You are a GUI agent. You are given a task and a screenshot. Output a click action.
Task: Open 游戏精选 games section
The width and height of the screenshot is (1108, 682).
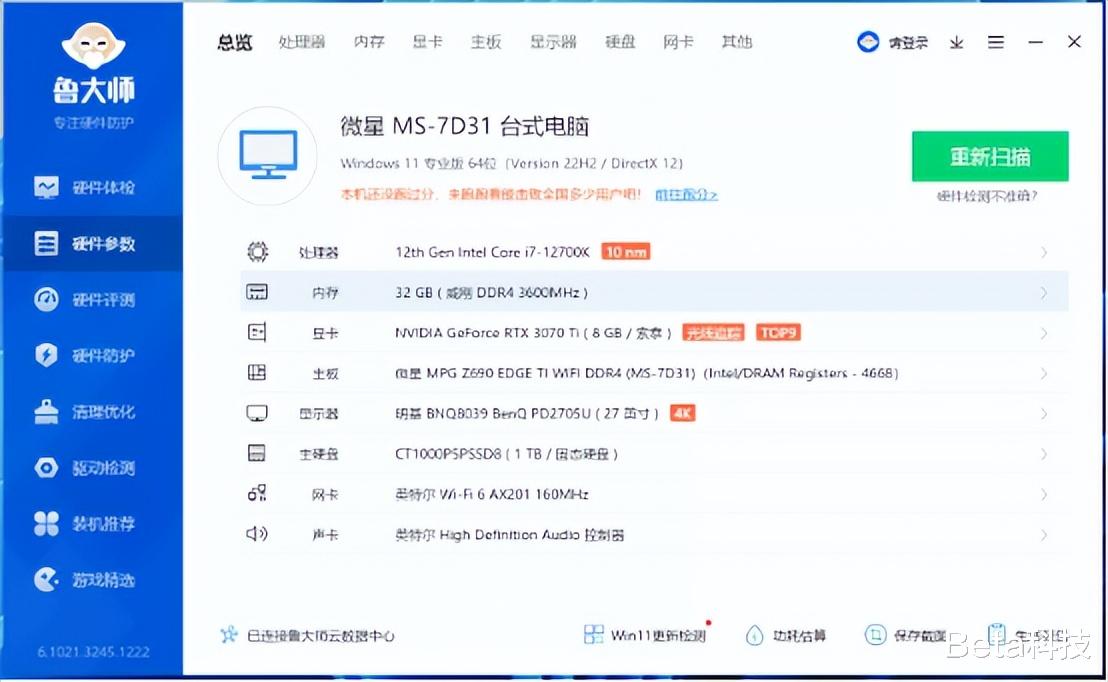(85, 580)
